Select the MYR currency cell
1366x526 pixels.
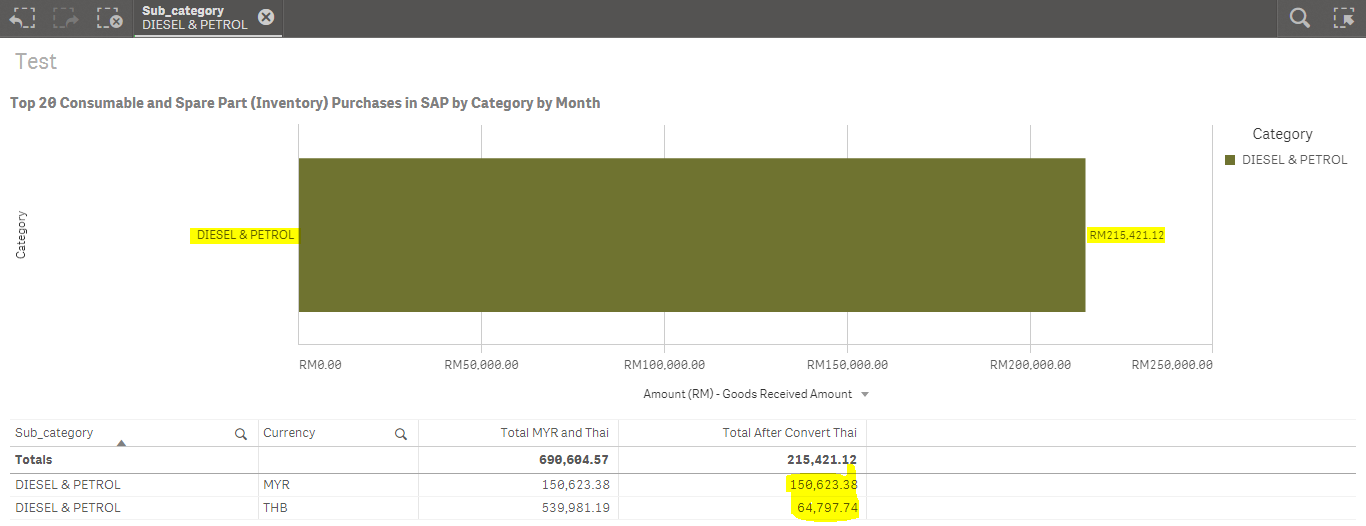click(277, 485)
